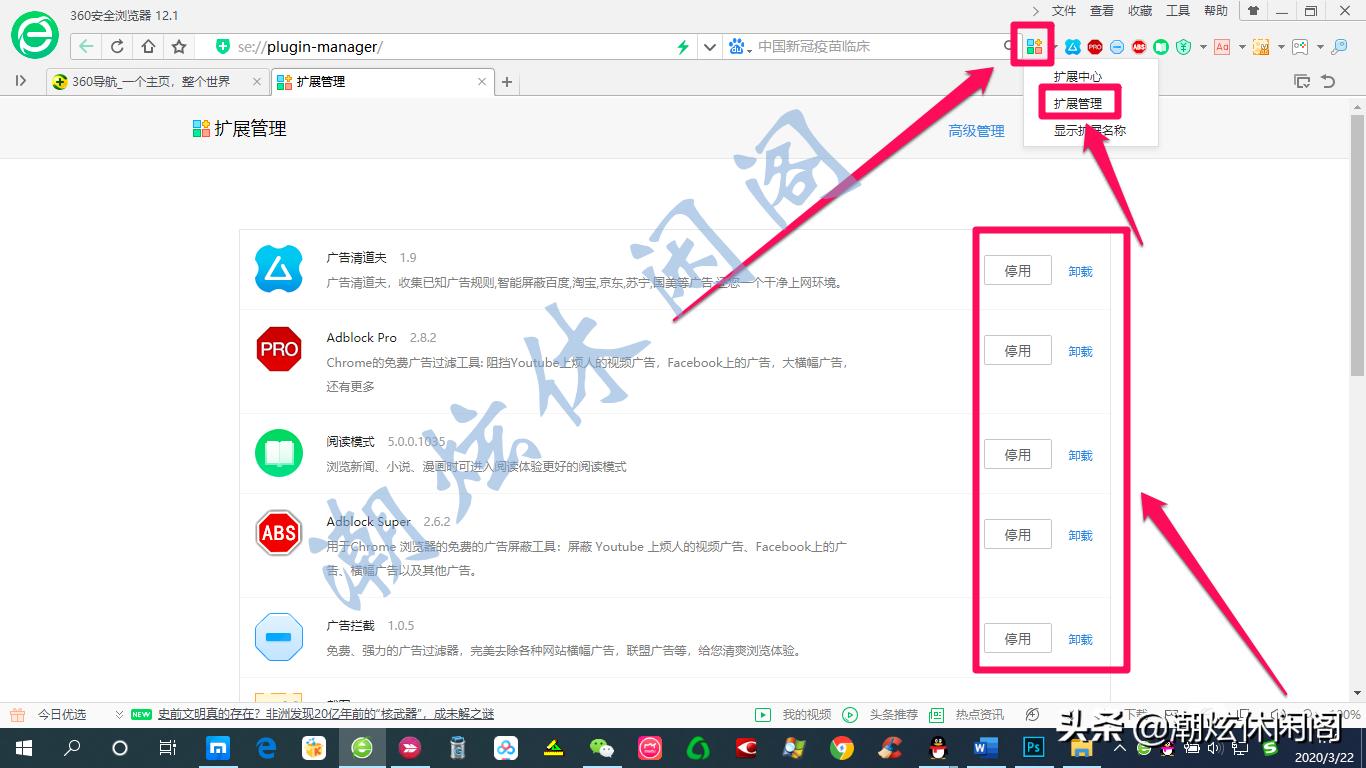This screenshot has height=768, width=1366.
Task: Click the extension manager puzzle icon
Action: 1035,46
